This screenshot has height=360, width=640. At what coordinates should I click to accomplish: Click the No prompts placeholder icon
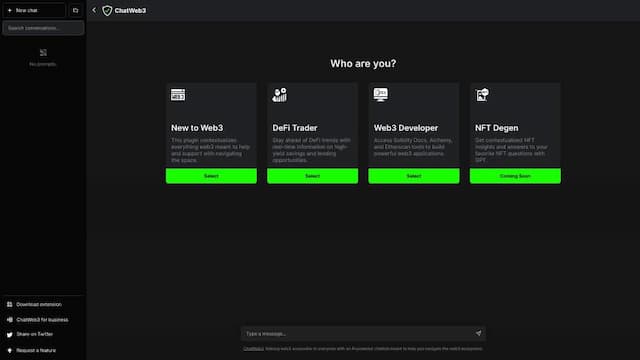43,53
